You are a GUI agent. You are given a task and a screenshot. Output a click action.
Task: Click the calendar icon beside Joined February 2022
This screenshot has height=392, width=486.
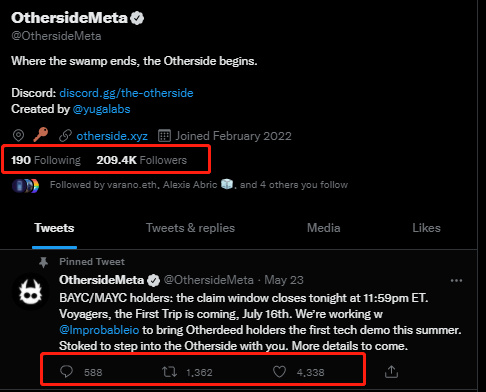pos(164,136)
